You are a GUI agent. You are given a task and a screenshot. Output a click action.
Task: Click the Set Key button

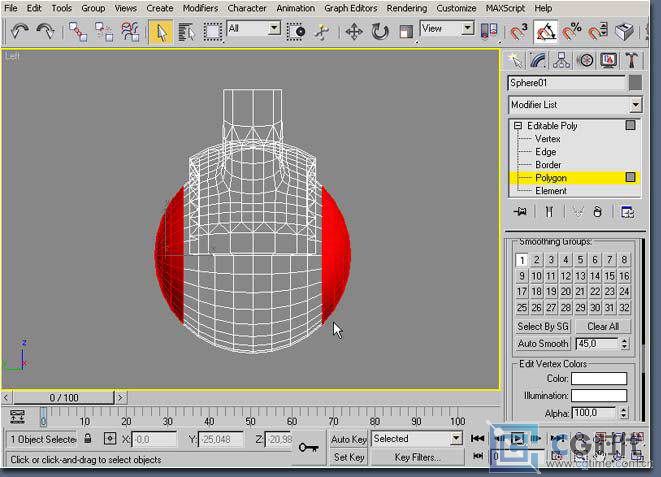[349, 457]
